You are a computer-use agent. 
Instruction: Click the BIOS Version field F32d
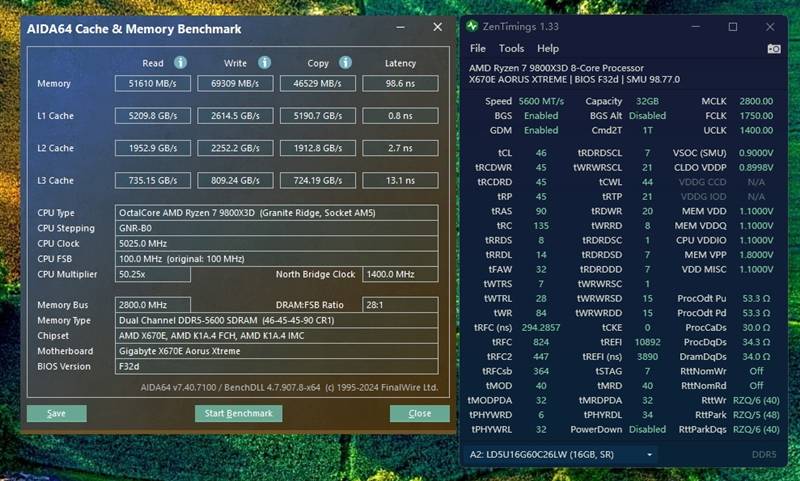point(277,366)
